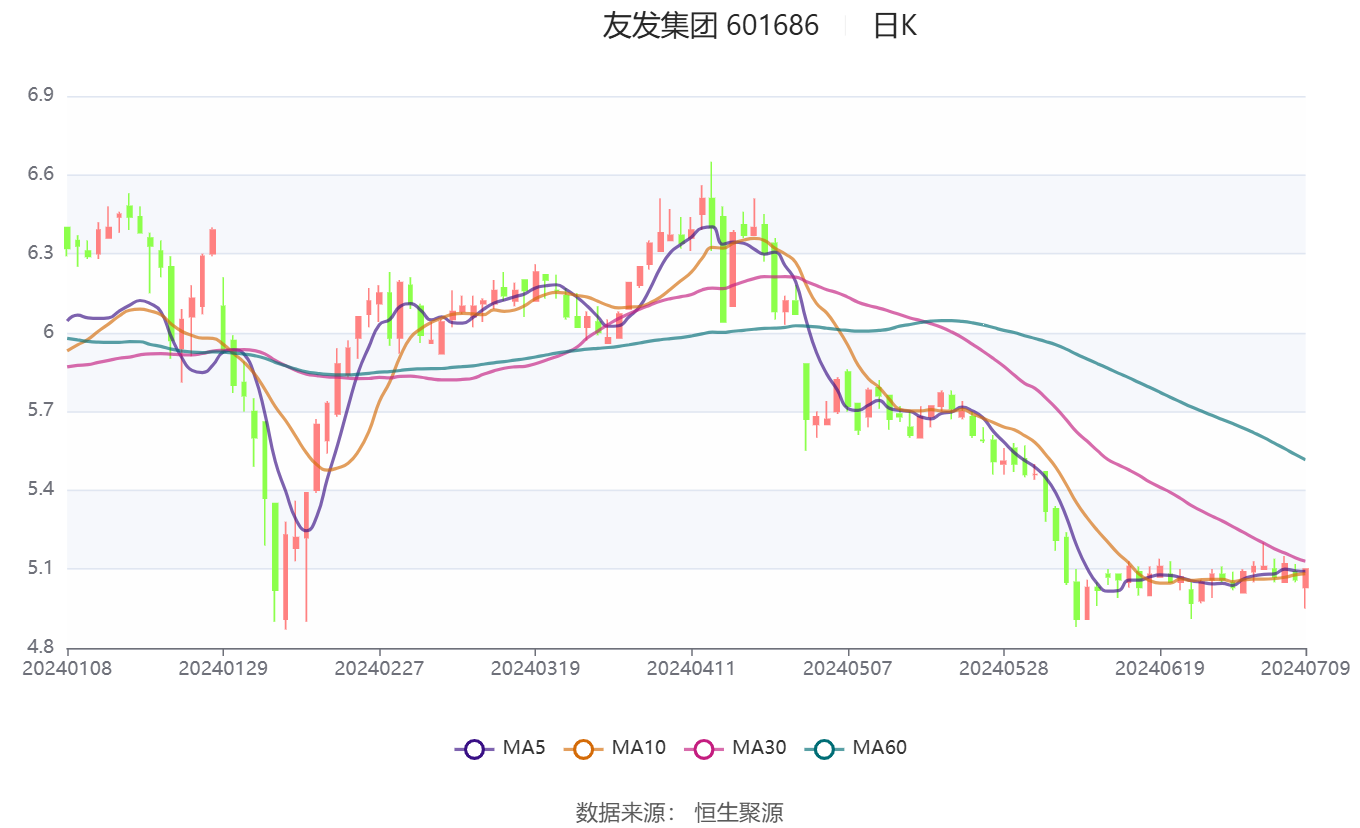Click the chart title 友发集团 601686
Screen dimensions: 1360x828
point(710,26)
